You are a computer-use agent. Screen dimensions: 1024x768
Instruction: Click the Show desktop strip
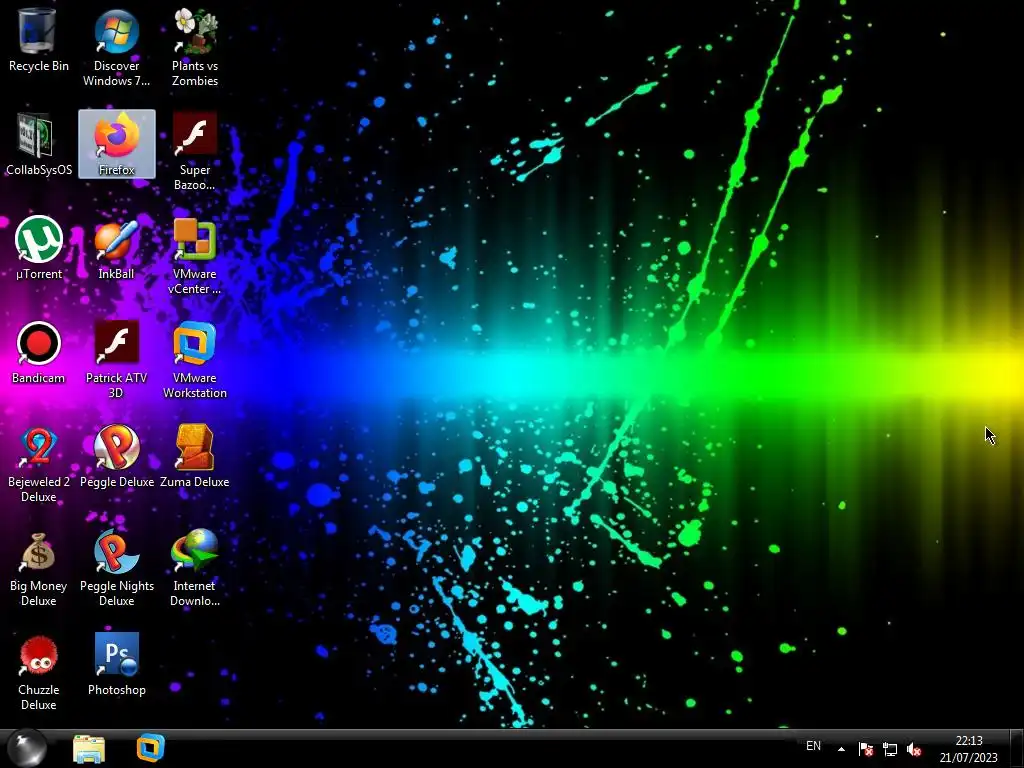(x=1017, y=748)
